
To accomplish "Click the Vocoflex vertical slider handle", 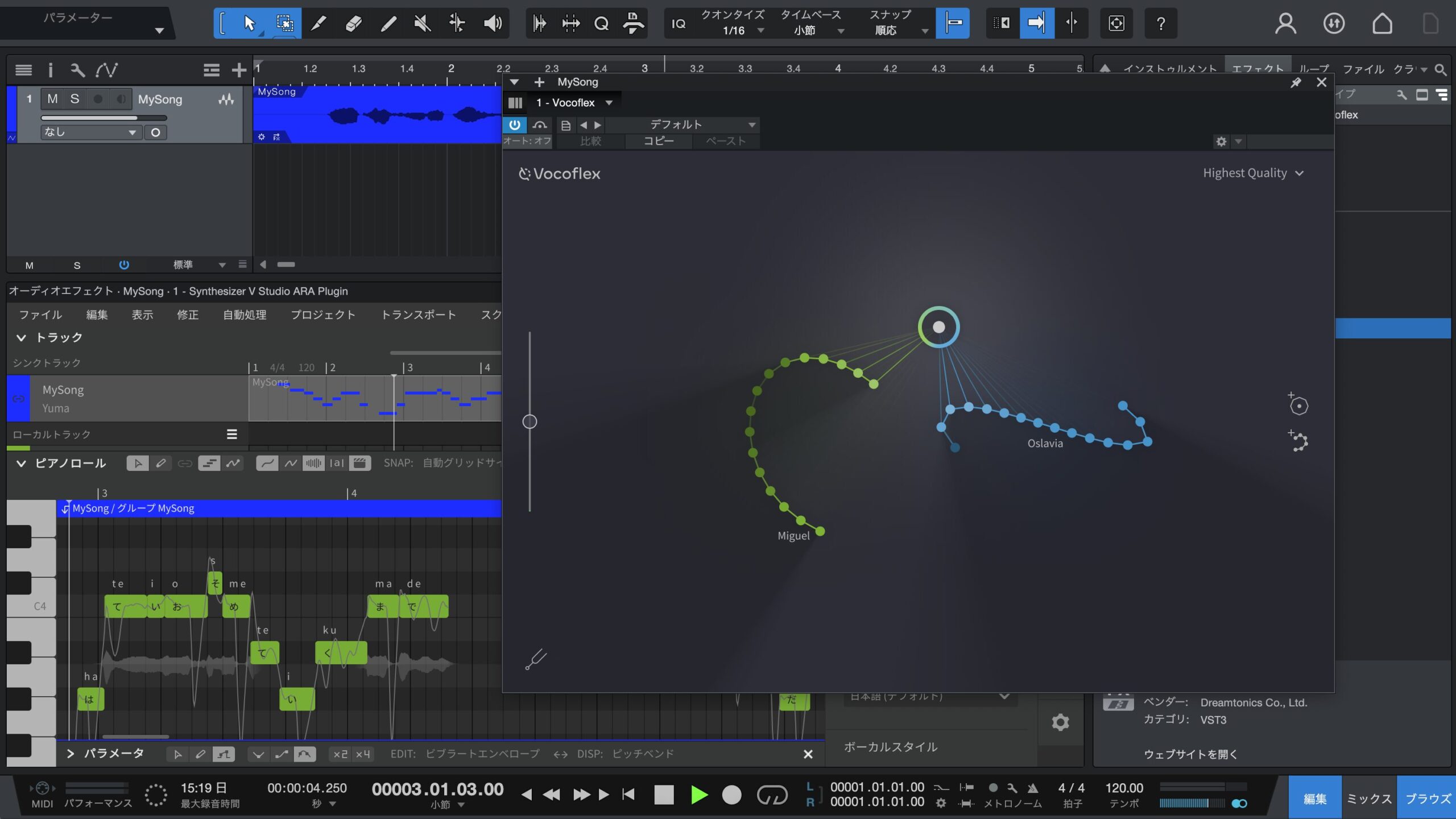I will click(530, 421).
